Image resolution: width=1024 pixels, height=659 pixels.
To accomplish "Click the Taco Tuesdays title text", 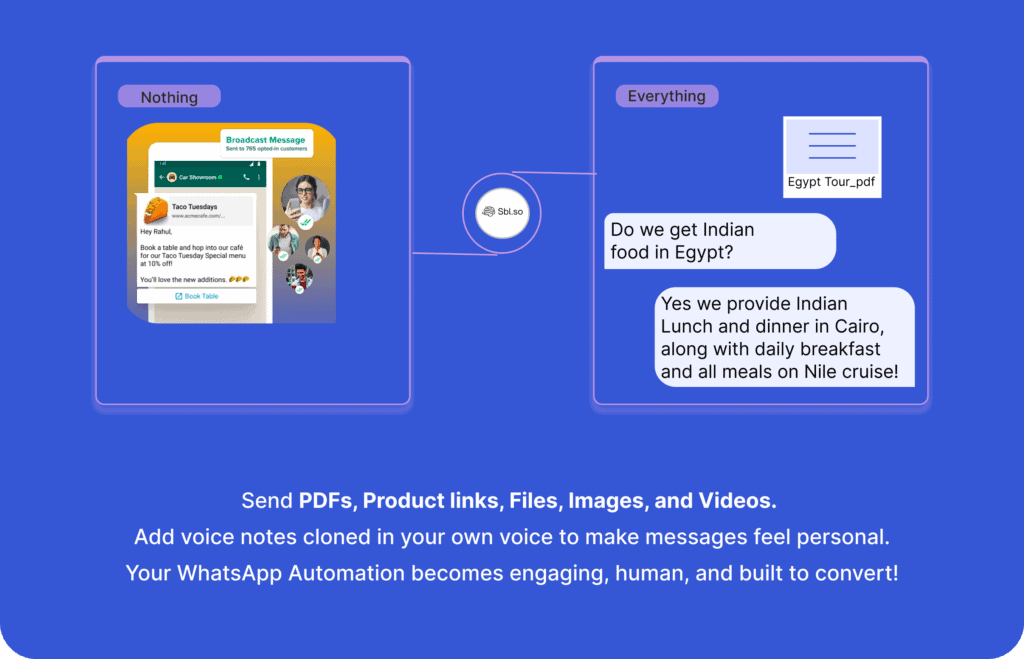I will click(194, 207).
